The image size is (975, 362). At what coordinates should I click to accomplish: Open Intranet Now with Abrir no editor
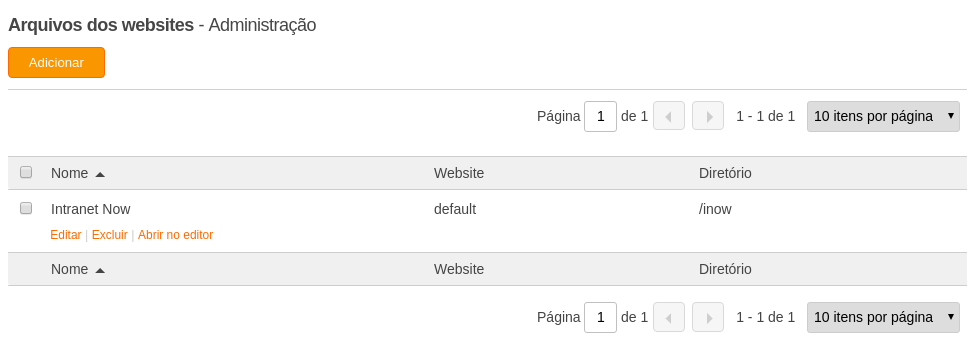(x=175, y=234)
